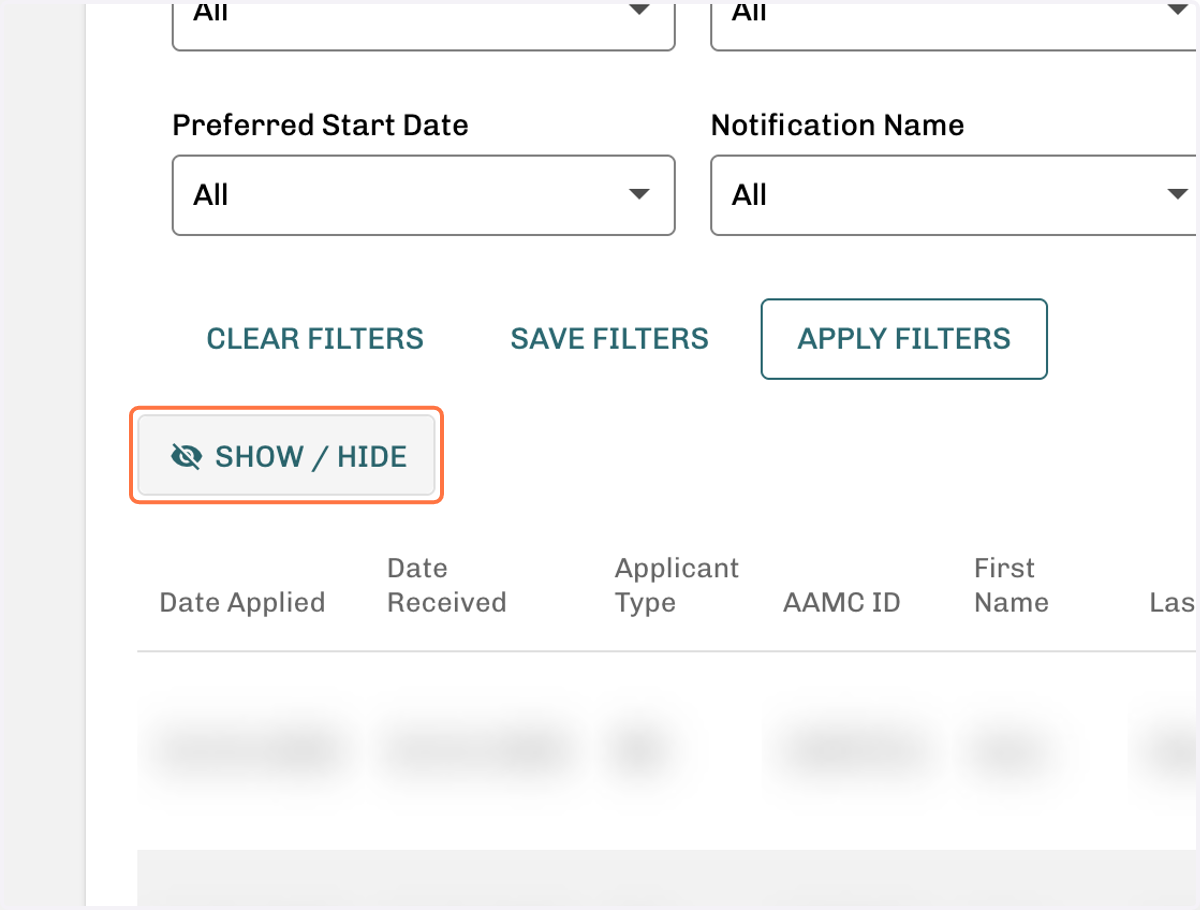Screen dimensions: 1200x910
Task: Click the Preferred Start Date label
Action: [x=320, y=125]
